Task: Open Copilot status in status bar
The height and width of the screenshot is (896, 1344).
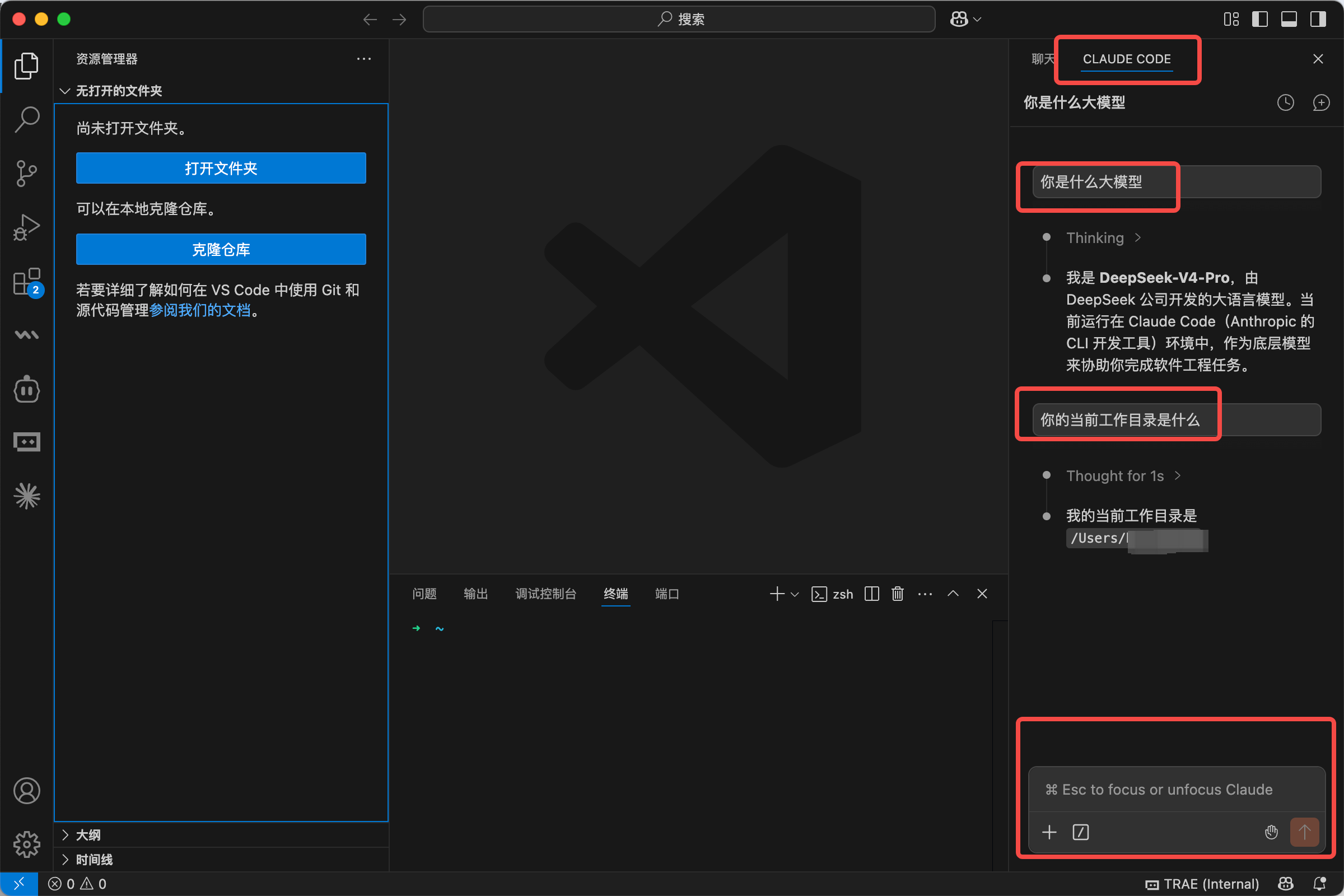Action: [1286, 884]
